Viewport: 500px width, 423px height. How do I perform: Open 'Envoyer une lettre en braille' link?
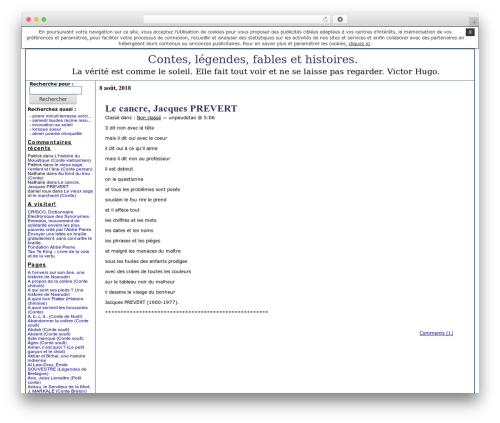click(x=60, y=238)
